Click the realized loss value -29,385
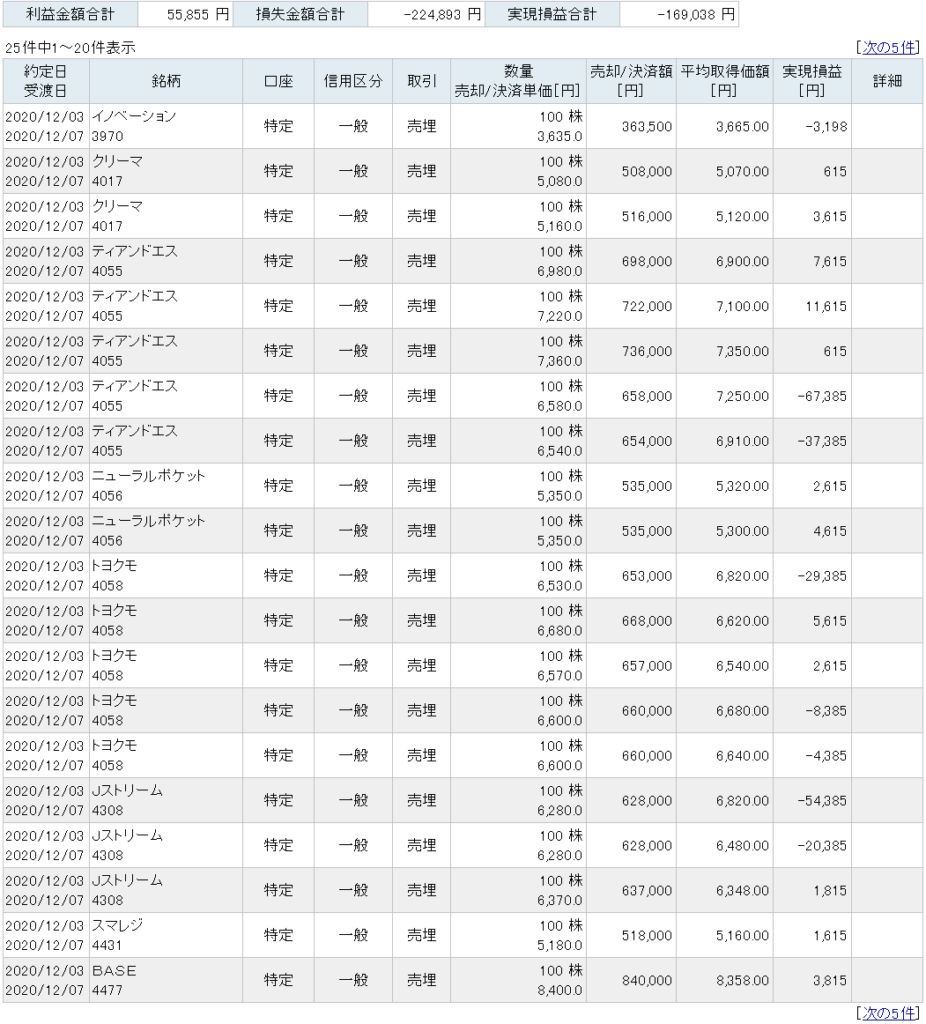The image size is (926, 1024). tap(822, 576)
